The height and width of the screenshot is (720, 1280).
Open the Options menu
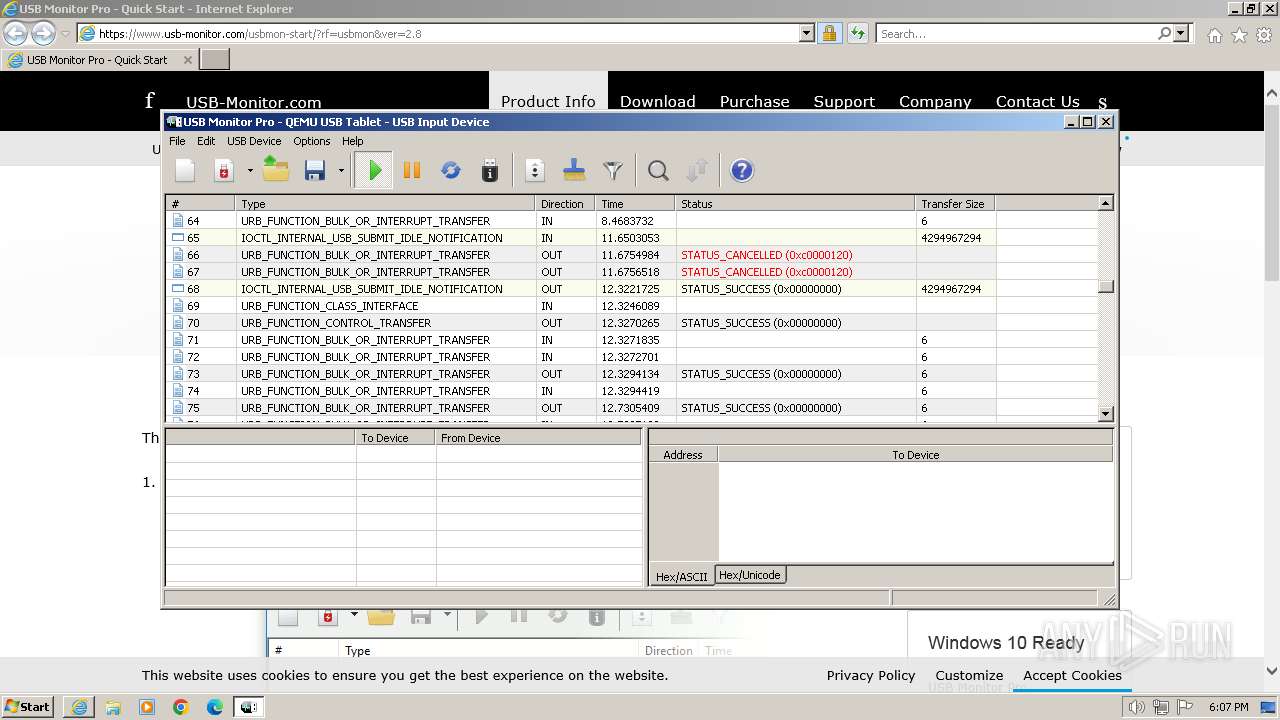point(312,141)
